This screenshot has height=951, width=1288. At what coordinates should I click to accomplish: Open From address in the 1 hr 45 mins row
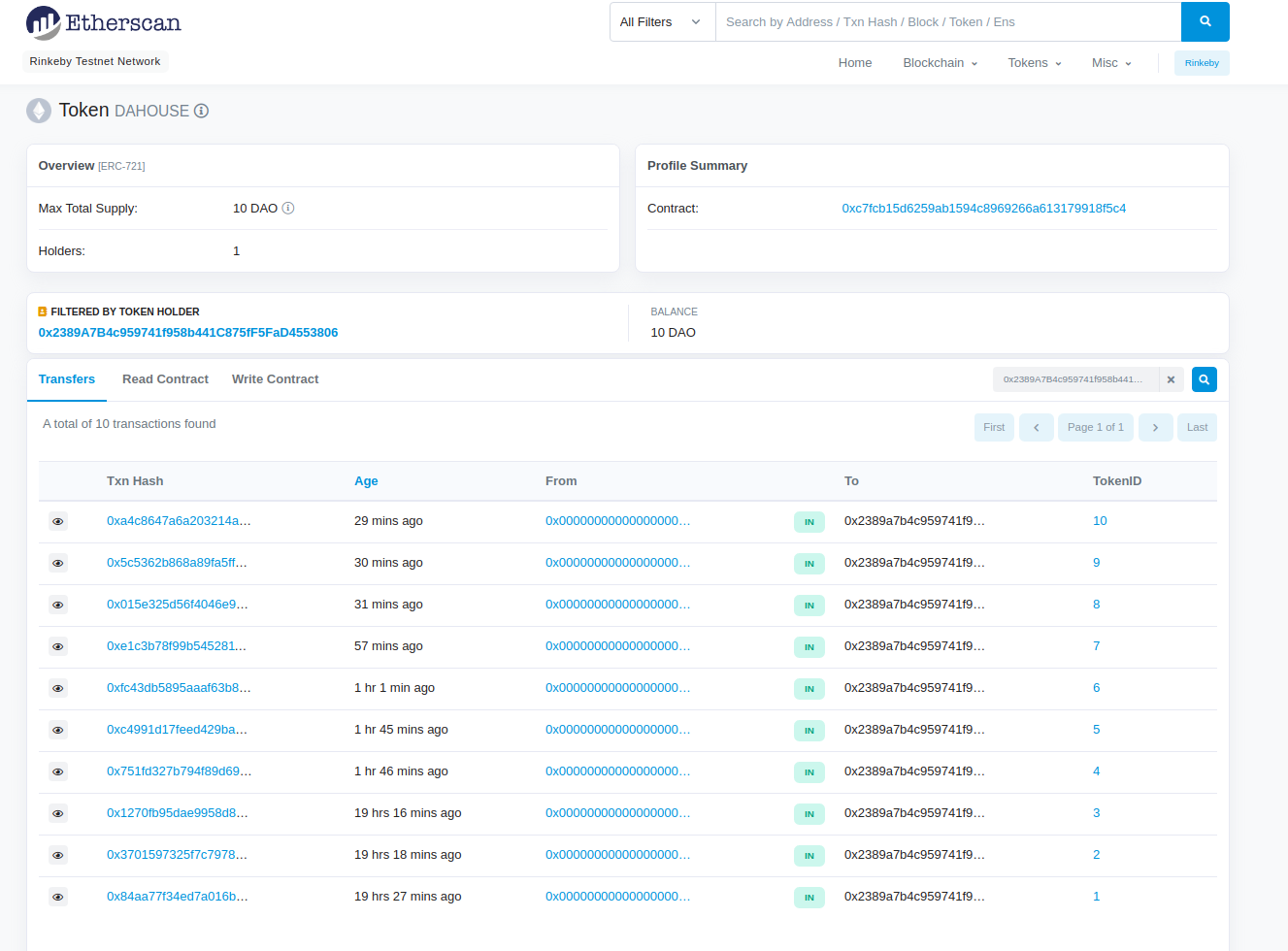[x=618, y=730]
